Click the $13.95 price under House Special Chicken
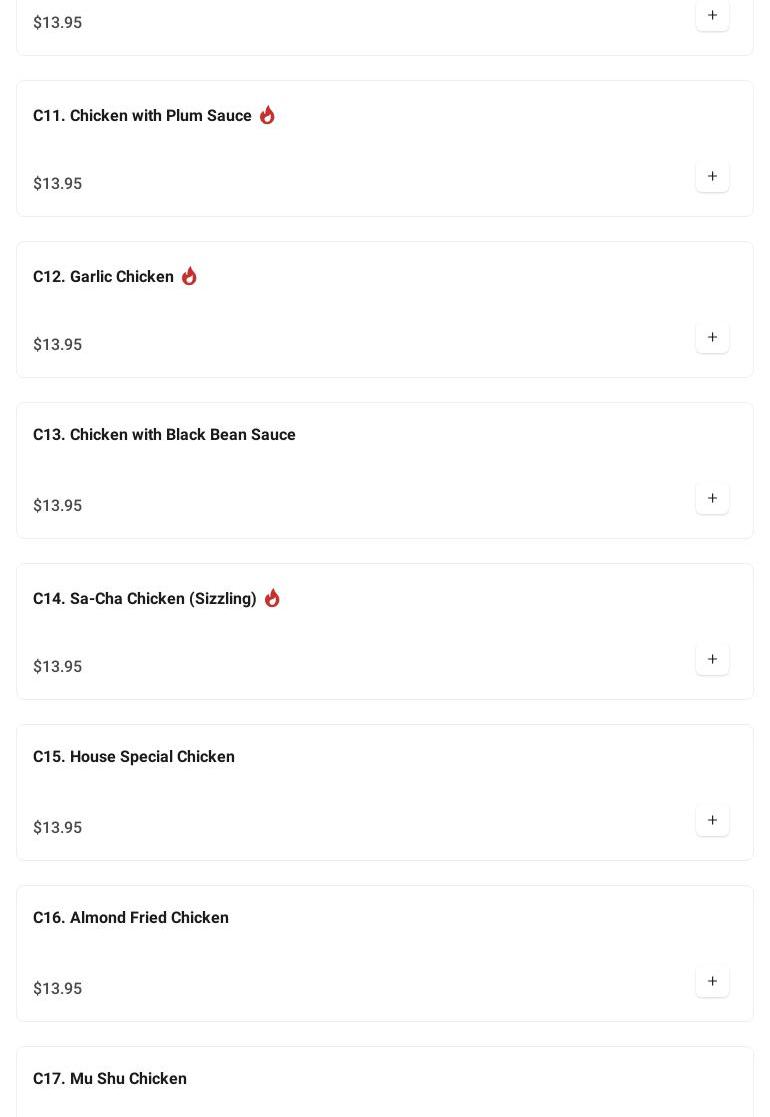This screenshot has width=770, height=1117. [x=58, y=828]
